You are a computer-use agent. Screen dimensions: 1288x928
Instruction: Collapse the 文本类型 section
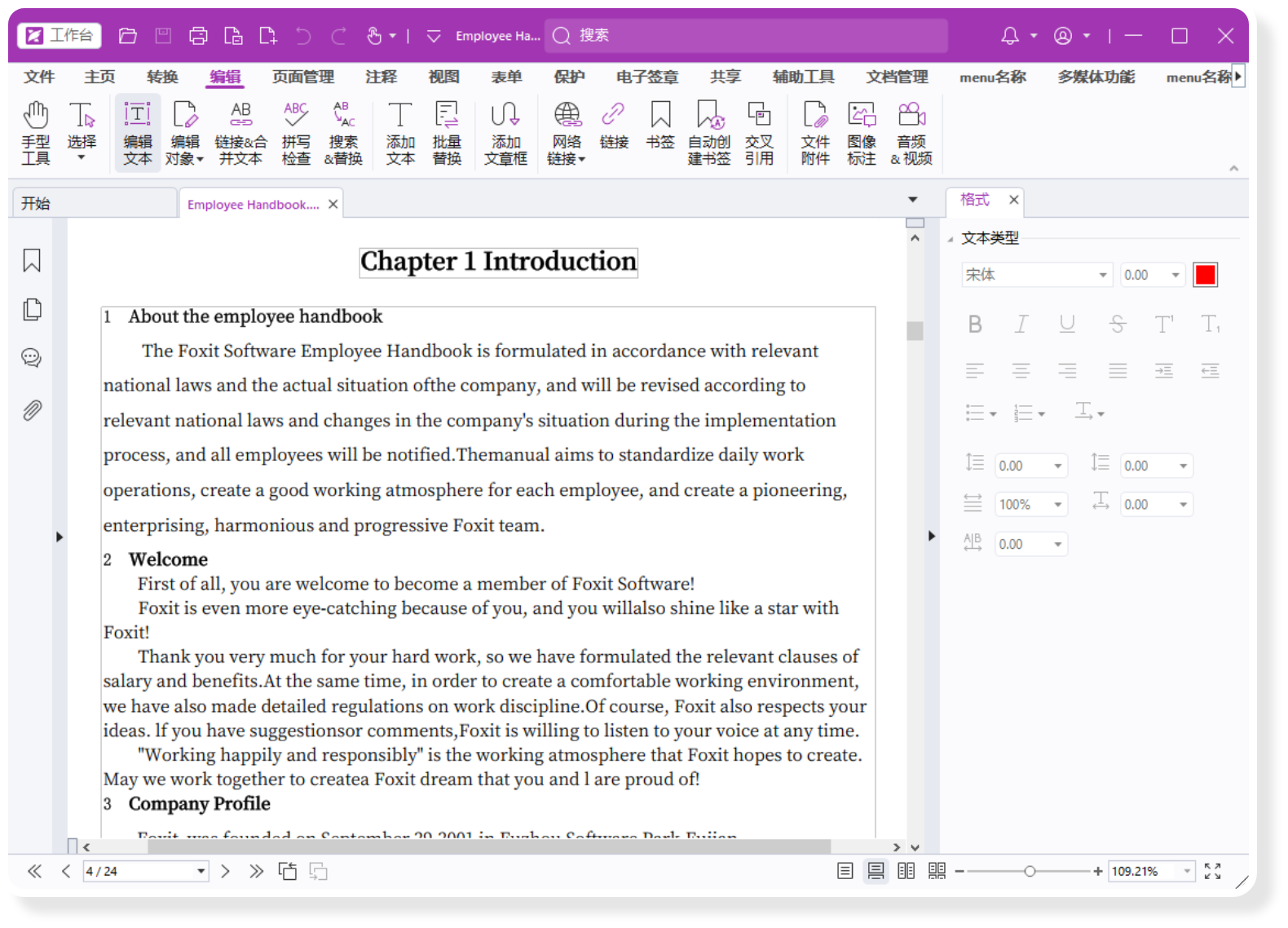point(951,239)
